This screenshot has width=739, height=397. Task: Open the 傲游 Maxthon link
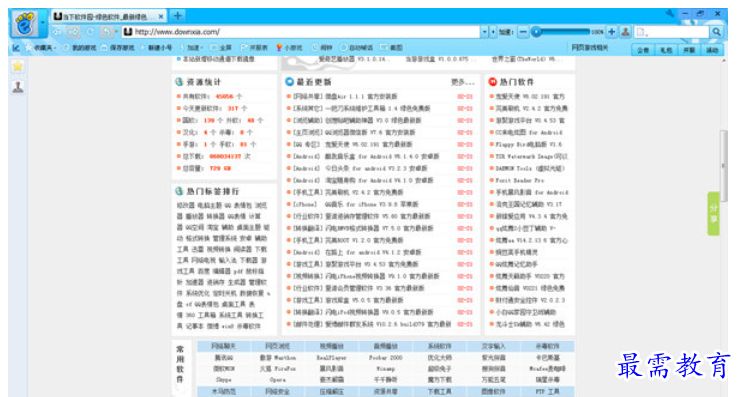(278, 358)
